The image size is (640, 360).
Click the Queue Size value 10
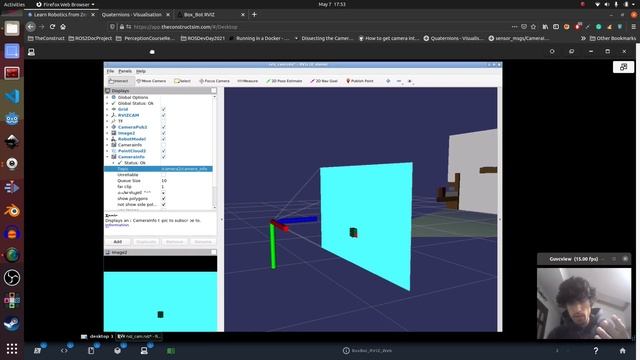tap(164, 180)
